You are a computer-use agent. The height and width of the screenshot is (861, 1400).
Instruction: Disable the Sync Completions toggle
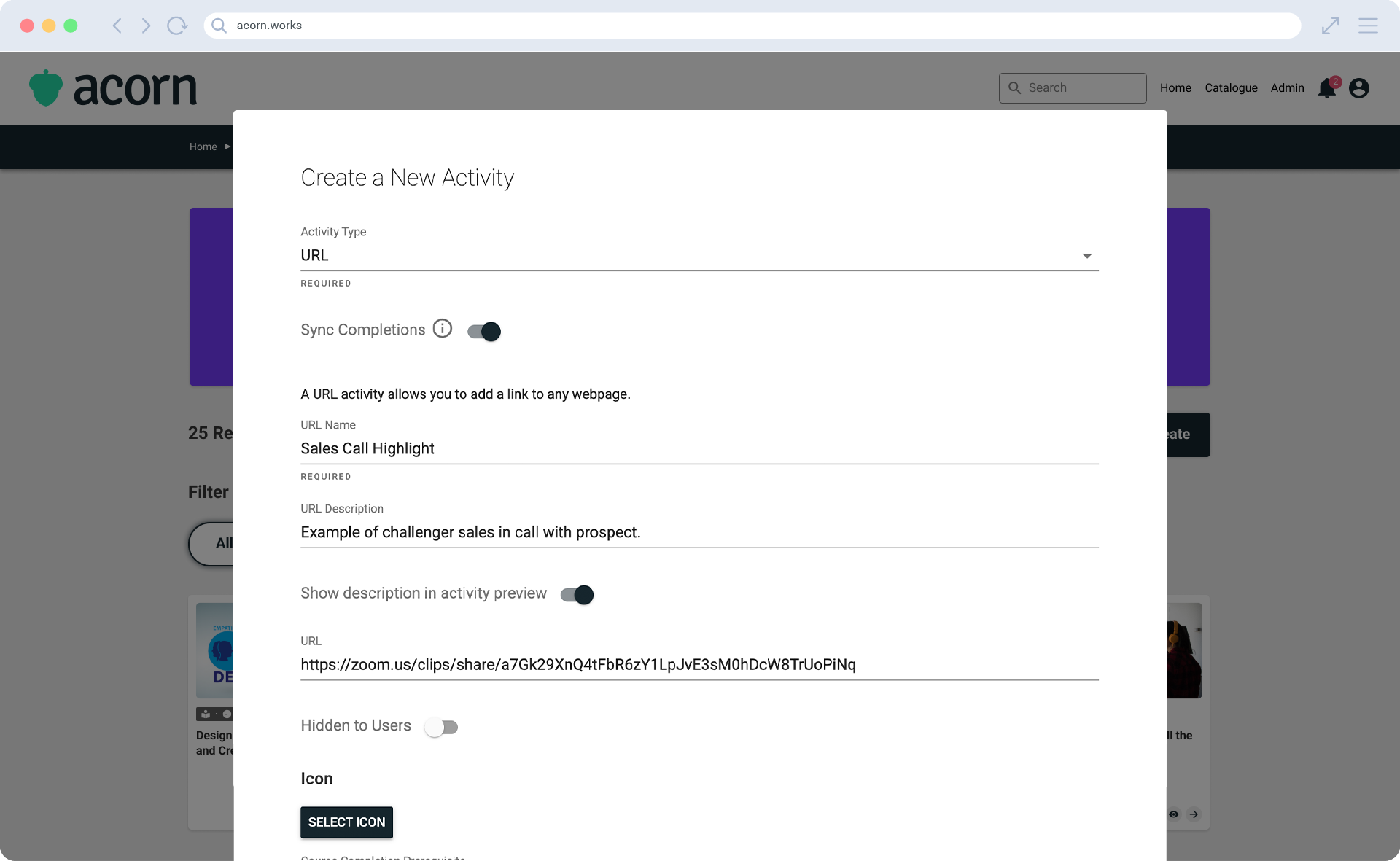484,332
